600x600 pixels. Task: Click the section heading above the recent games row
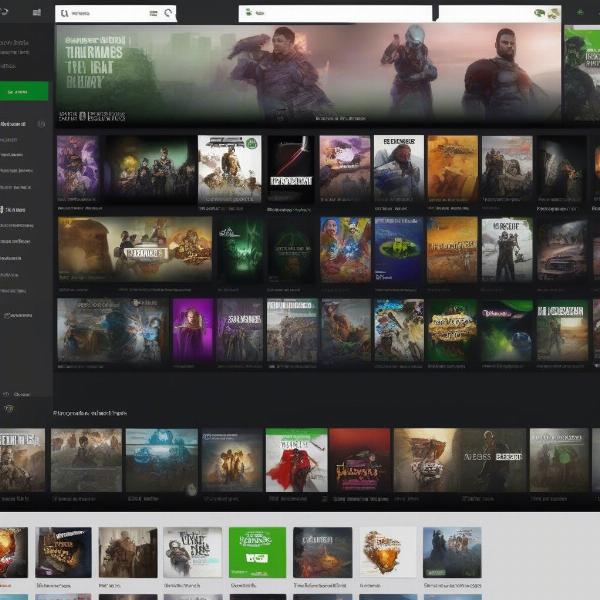point(90,413)
